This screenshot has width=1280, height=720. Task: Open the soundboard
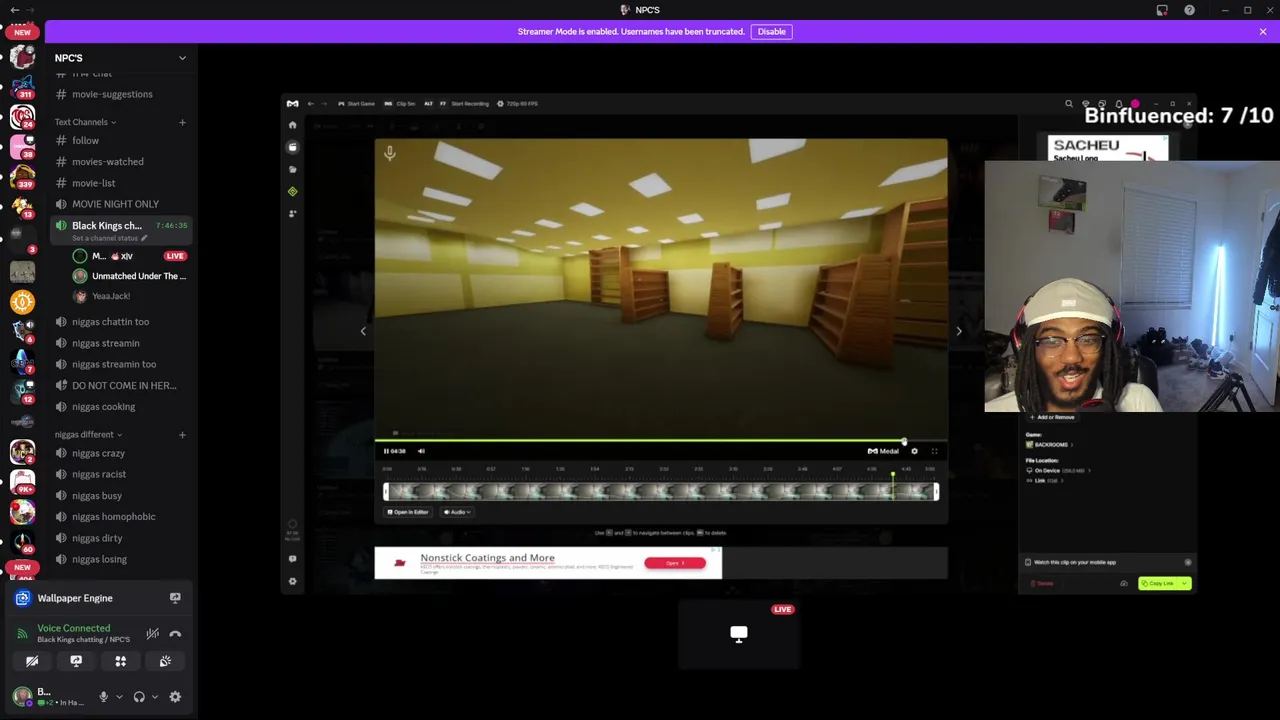165,661
